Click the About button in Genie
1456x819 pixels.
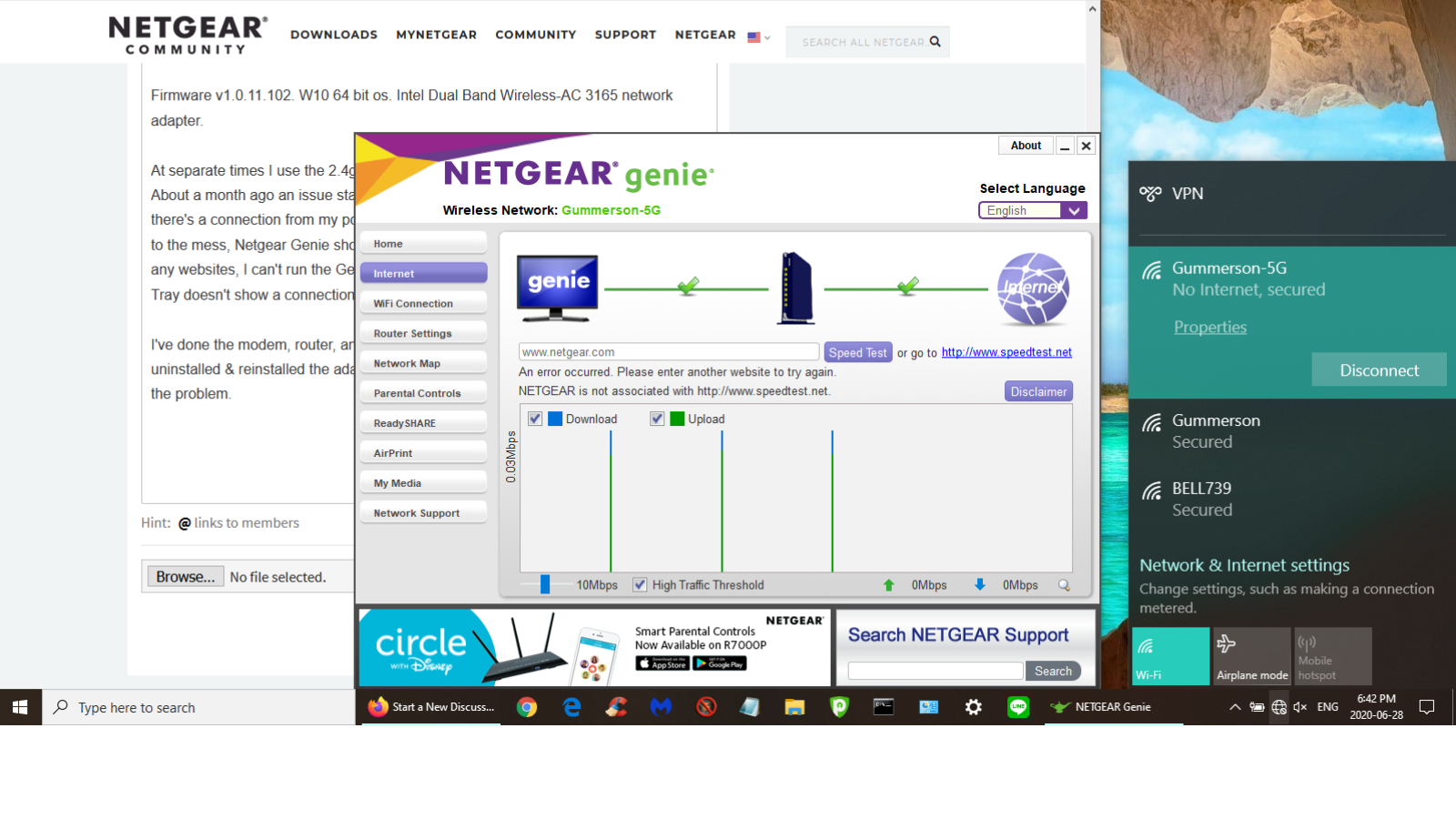tap(1026, 146)
